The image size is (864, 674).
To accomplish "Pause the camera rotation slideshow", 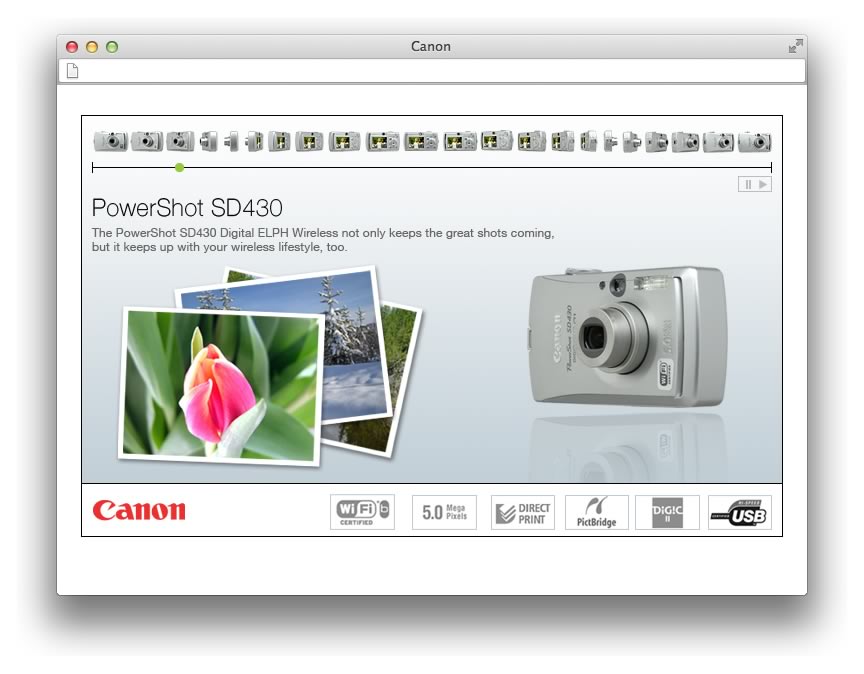I will [x=748, y=185].
